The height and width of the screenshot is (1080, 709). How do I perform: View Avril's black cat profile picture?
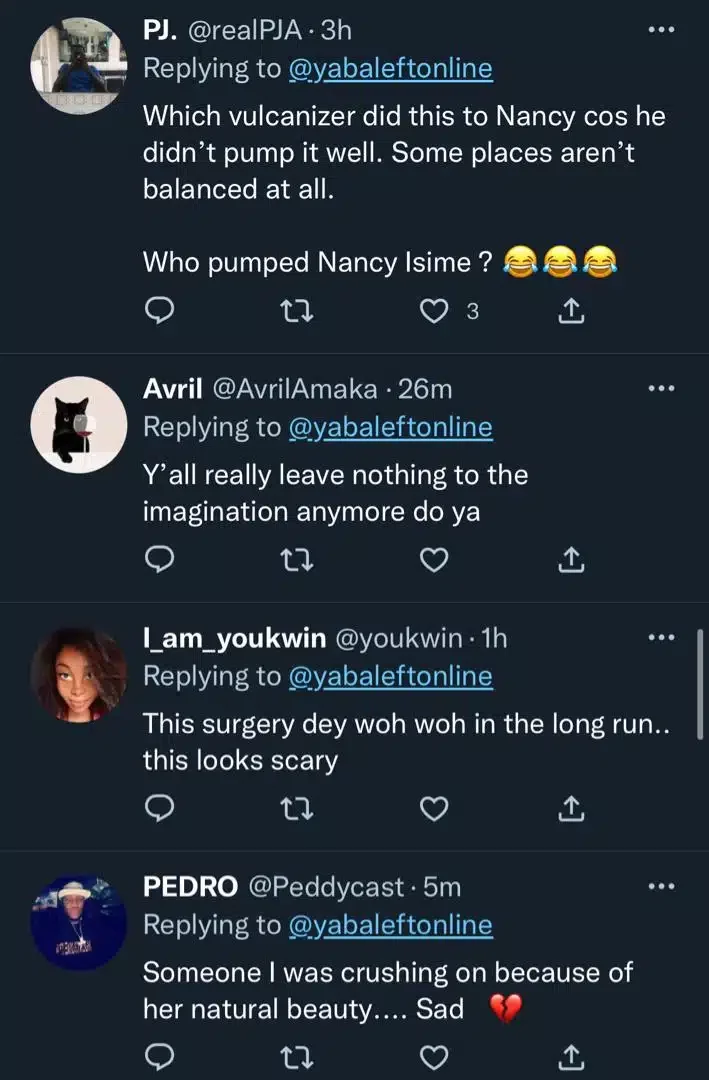pos(79,424)
